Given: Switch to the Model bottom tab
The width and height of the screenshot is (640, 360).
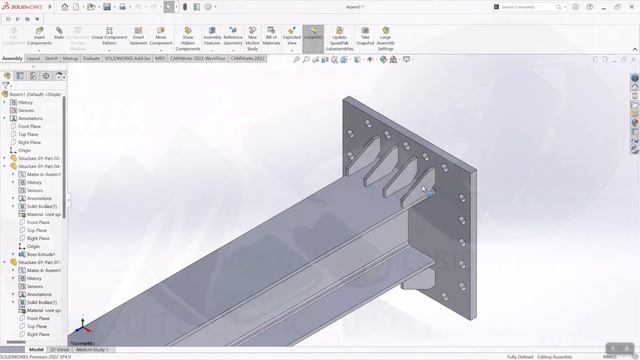Looking at the screenshot, I should point(36,349).
